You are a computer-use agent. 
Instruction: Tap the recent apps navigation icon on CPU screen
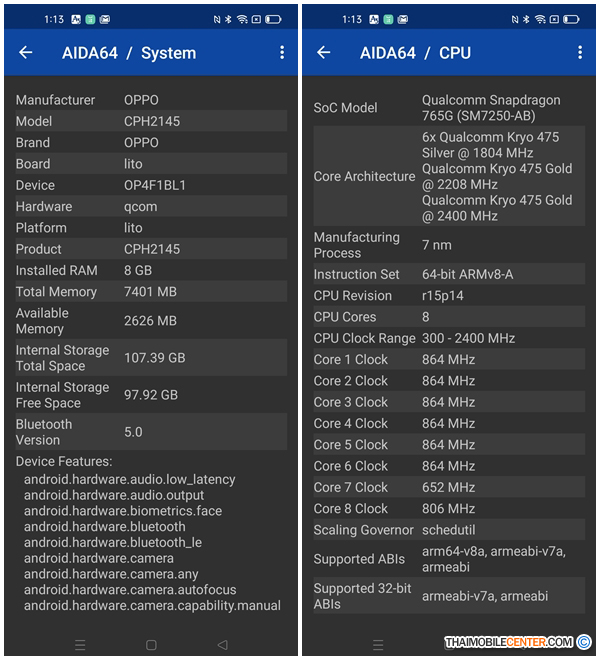tap(378, 644)
